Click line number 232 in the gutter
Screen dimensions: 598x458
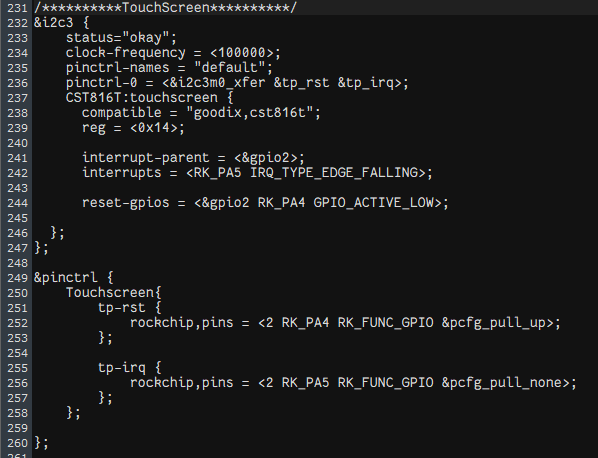18,23
